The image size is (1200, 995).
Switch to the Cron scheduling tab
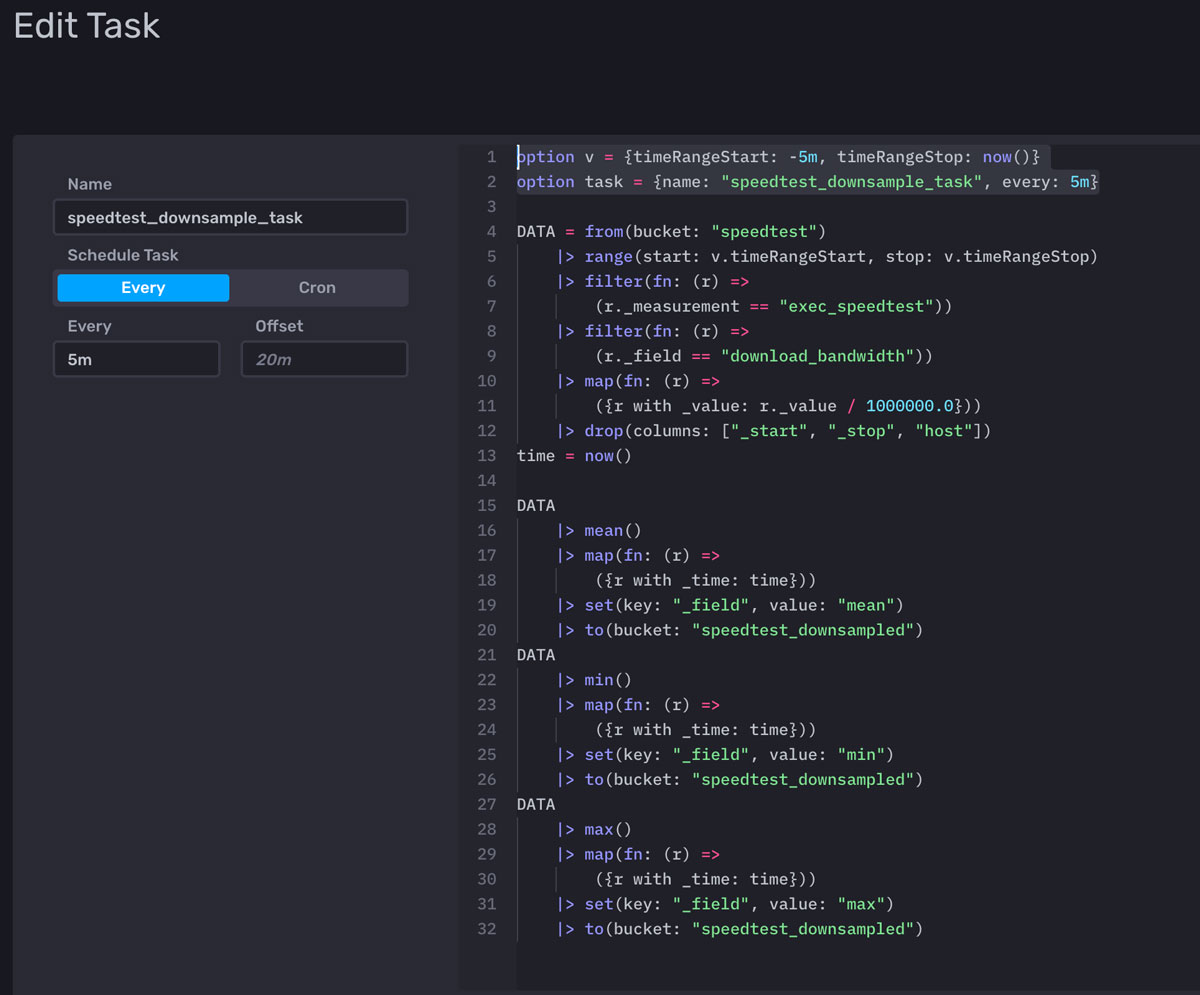(x=318, y=287)
